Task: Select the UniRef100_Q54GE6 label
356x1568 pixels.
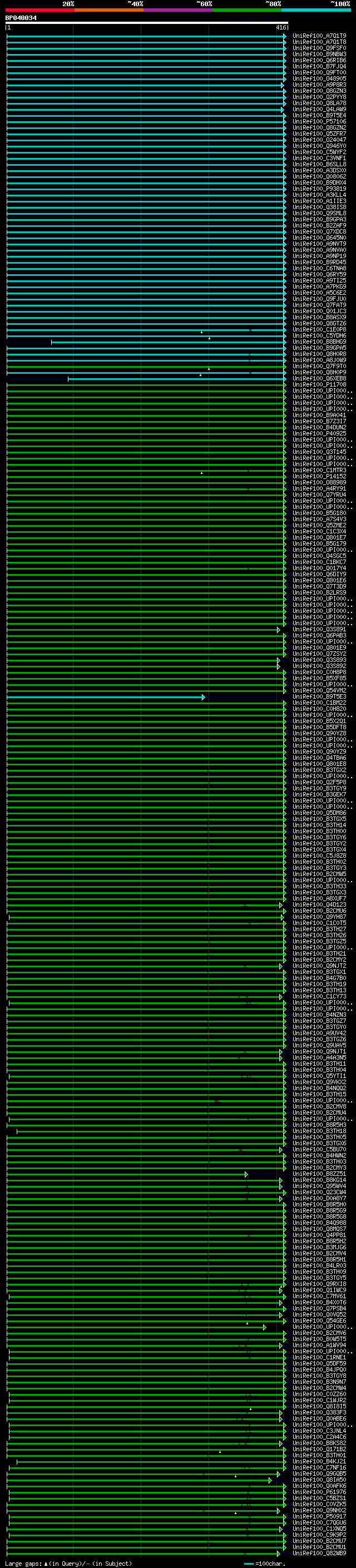Action: [x=319, y=1320]
